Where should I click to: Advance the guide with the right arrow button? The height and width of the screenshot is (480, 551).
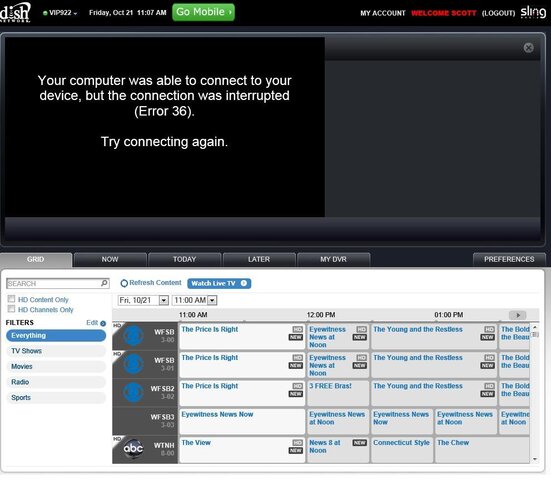[518, 315]
